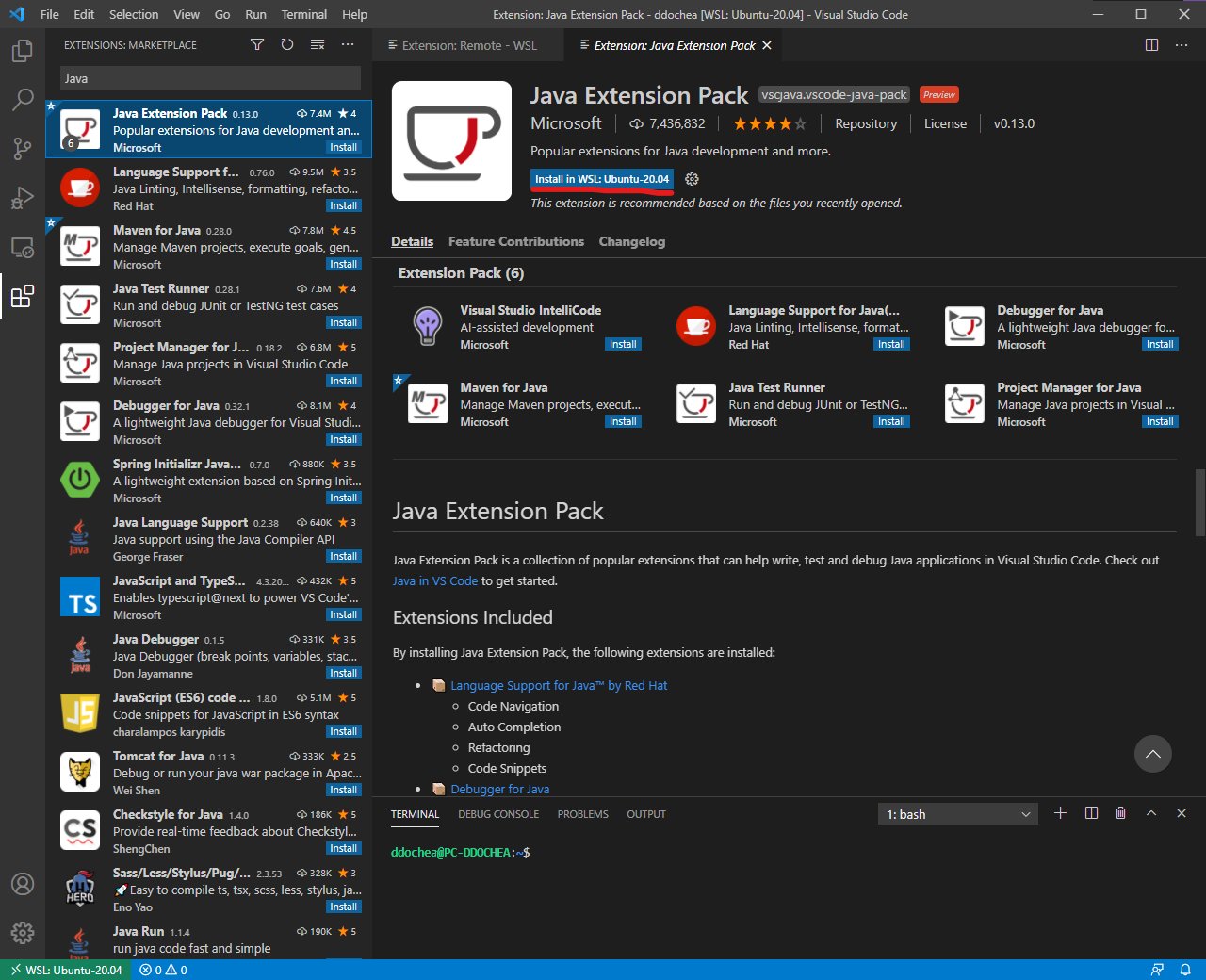1206x980 pixels.
Task: Switch to the Debug Console panel tab
Action: [x=498, y=814]
